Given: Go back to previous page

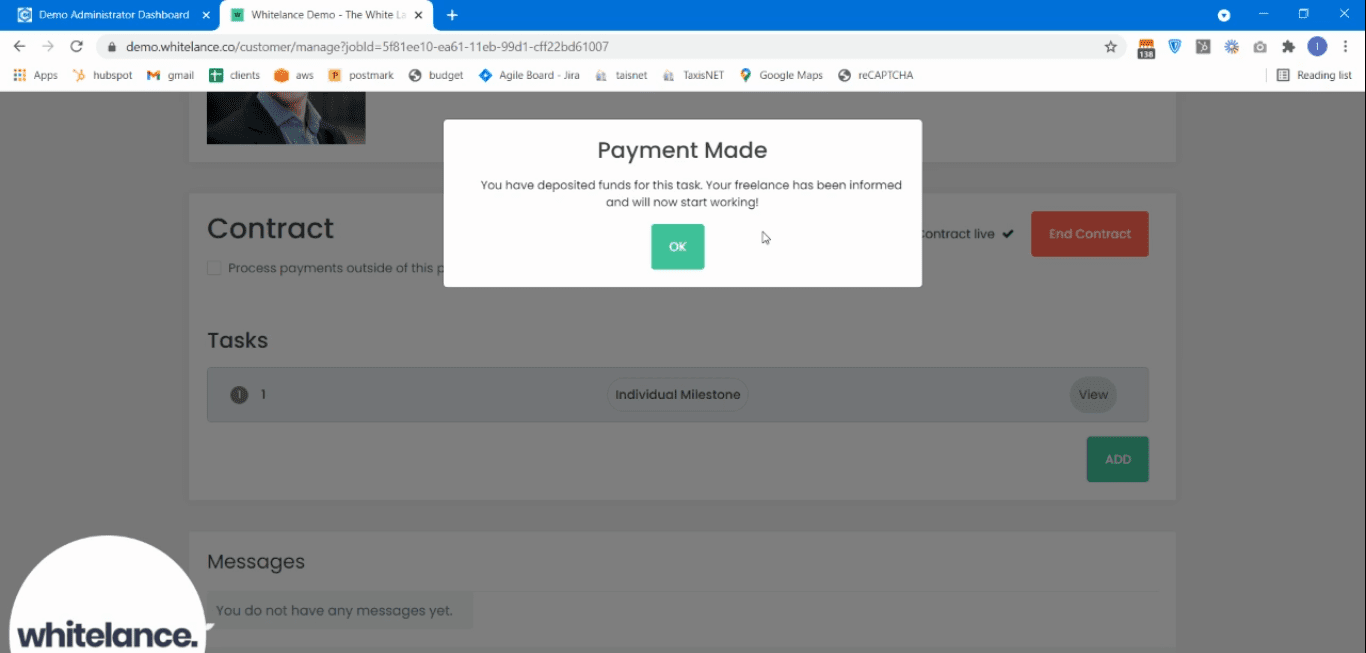Looking at the screenshot, I should click(x=19, y=47).
